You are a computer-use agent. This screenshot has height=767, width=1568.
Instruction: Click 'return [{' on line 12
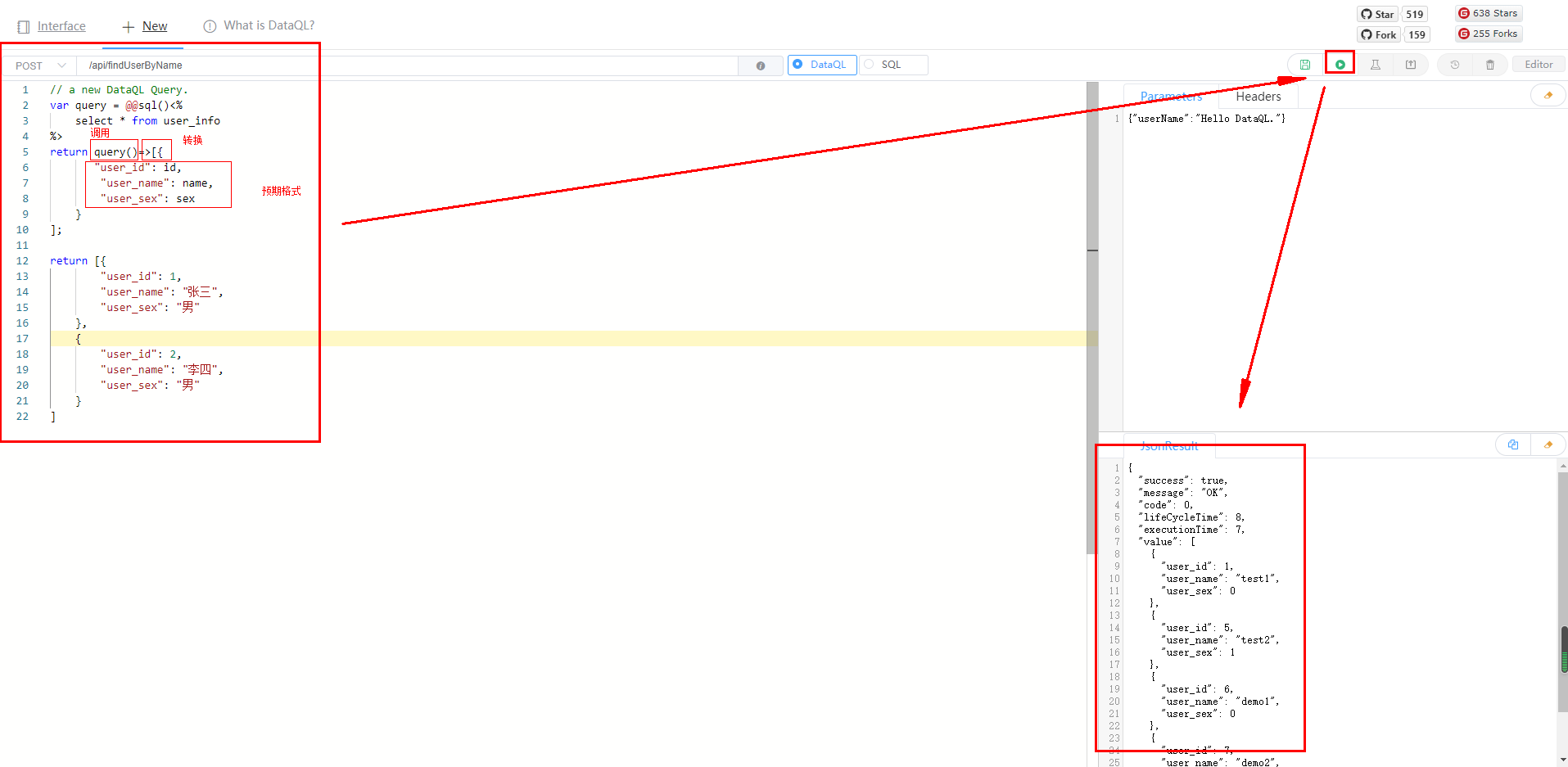pos(78,260)
